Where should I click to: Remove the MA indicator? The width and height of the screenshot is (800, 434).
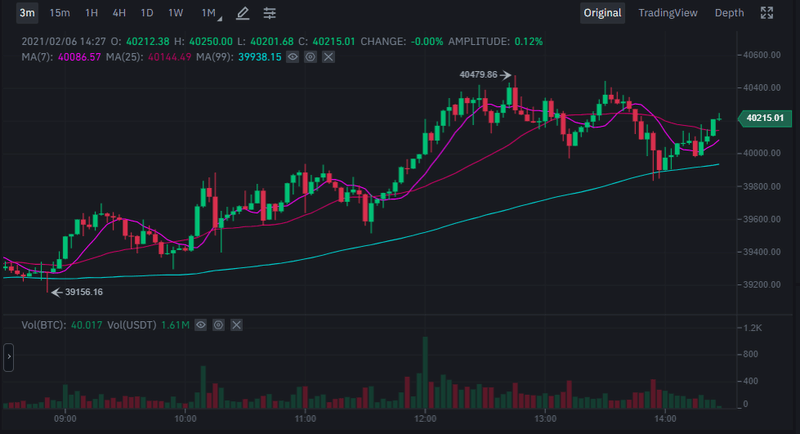point(328,57)
